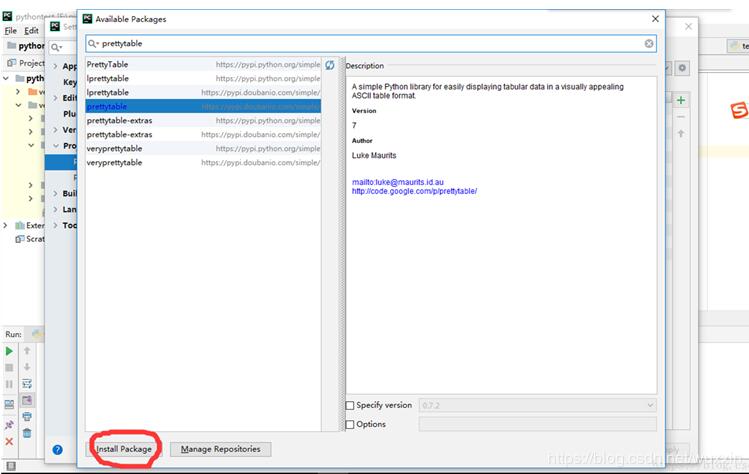Select lprettytable from pypi.python.org

(203, 78)
